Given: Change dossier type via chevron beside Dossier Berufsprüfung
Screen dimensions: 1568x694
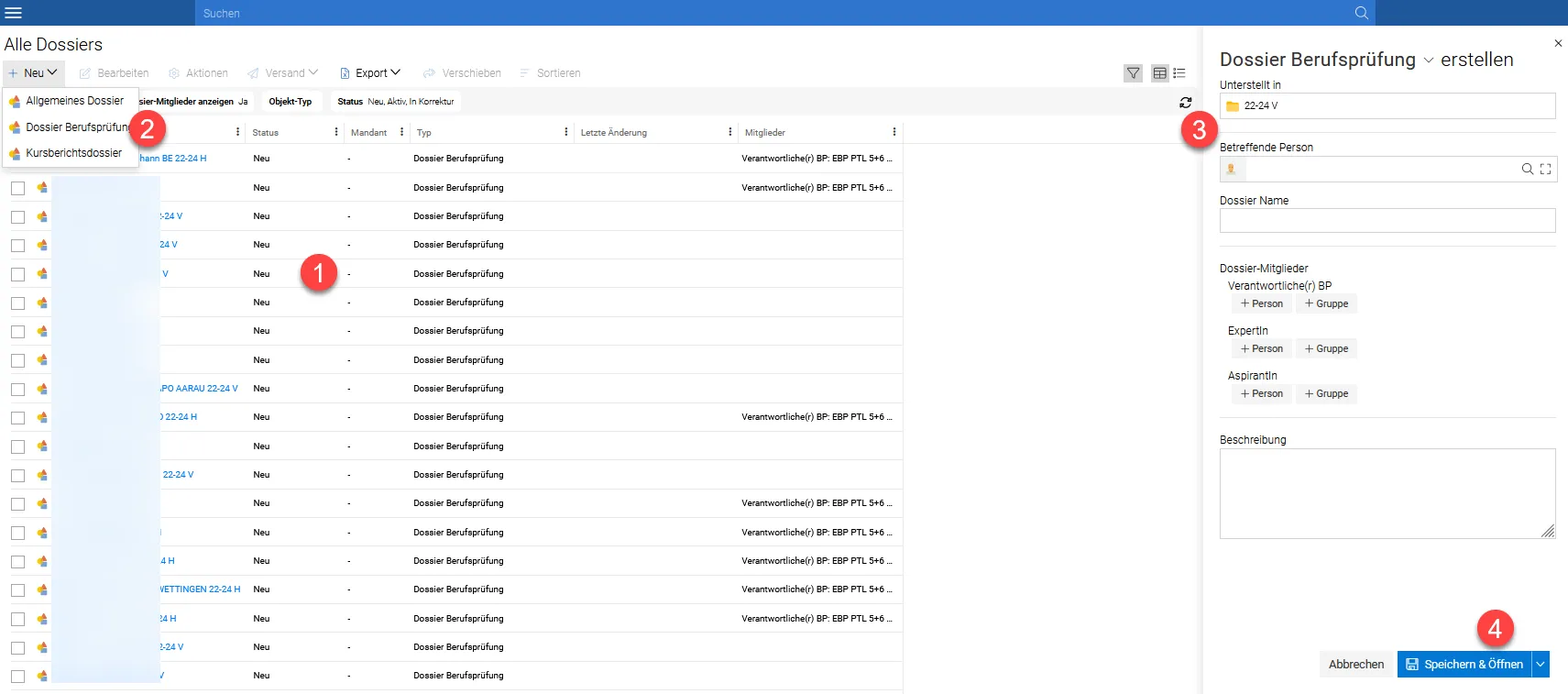Looking at the screenshot, I should point(1428,61).
